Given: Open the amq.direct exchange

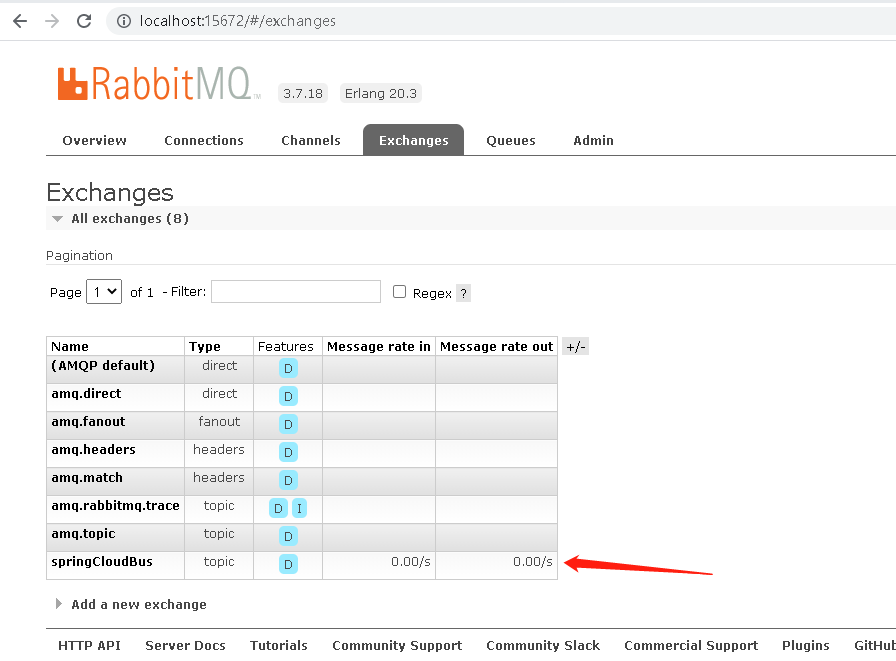Looking at the screenshot, I should [86, 394].
